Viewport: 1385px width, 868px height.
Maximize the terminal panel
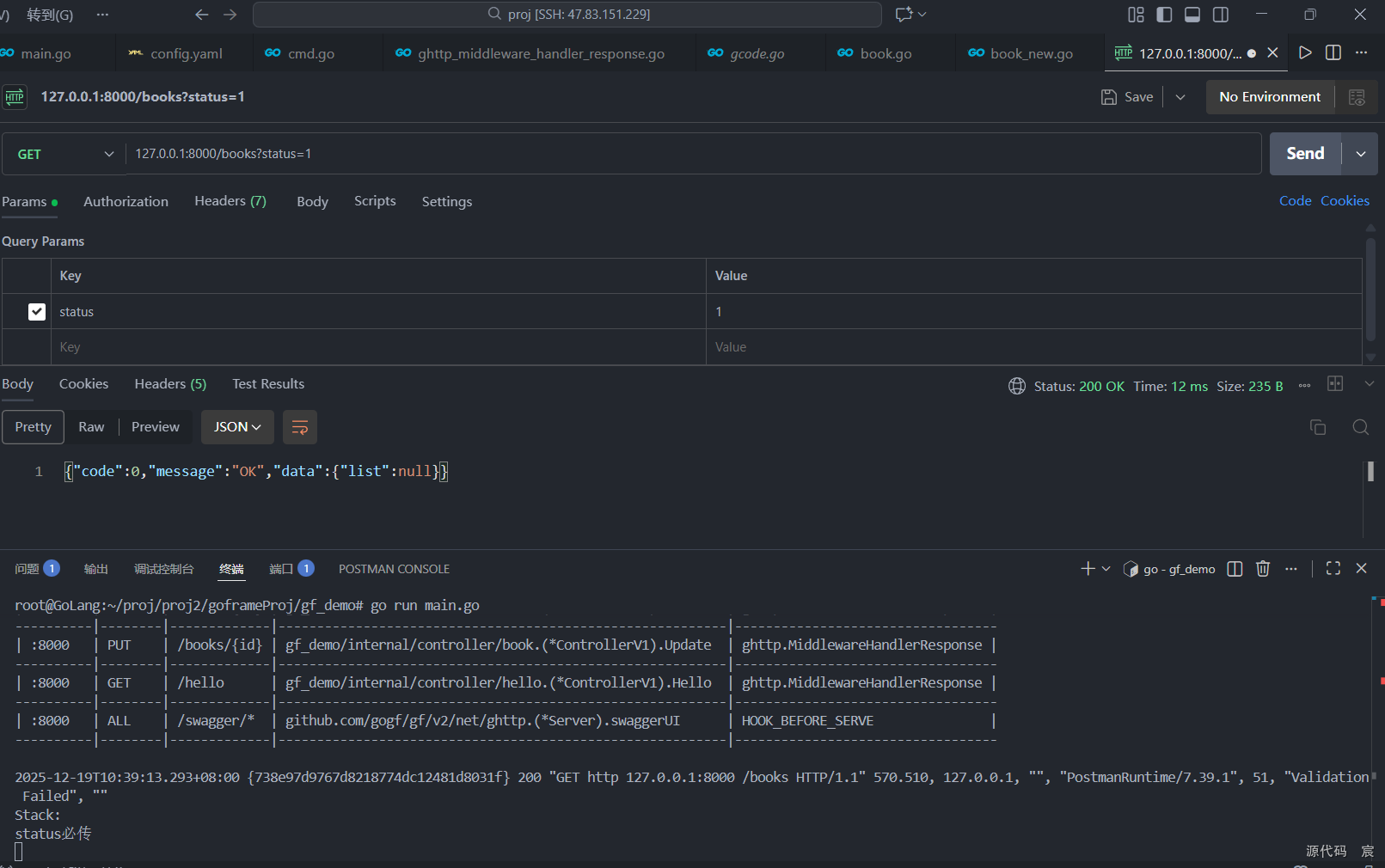(1333, 569)
